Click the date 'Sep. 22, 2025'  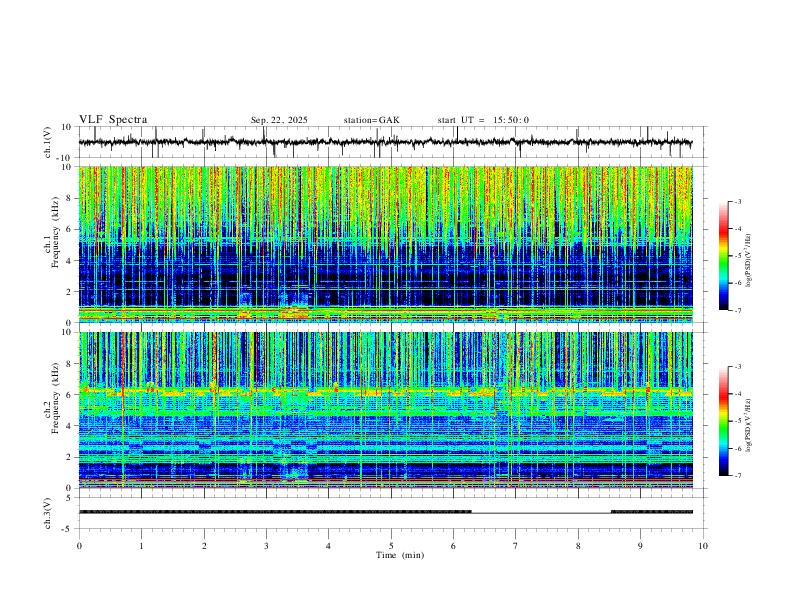(x=279, y=120)
